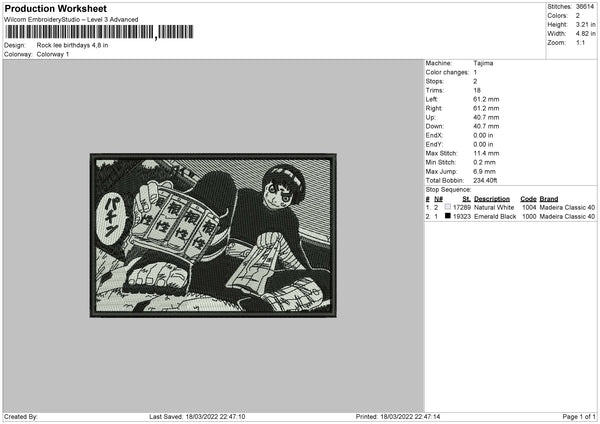The image size is (600, 424).
Task: Click 'Madeira Classic 40' in the Emerald Black row
Action: point(567,217)
